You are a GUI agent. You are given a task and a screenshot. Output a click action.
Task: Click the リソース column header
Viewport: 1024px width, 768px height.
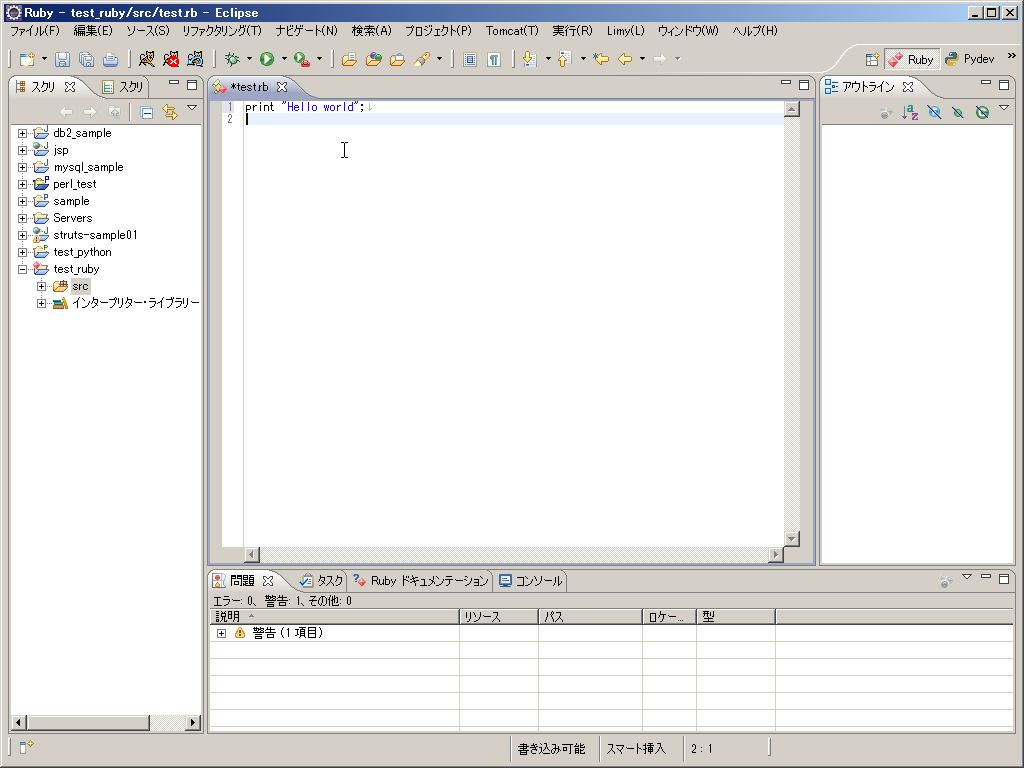click(x=499, y=616)
